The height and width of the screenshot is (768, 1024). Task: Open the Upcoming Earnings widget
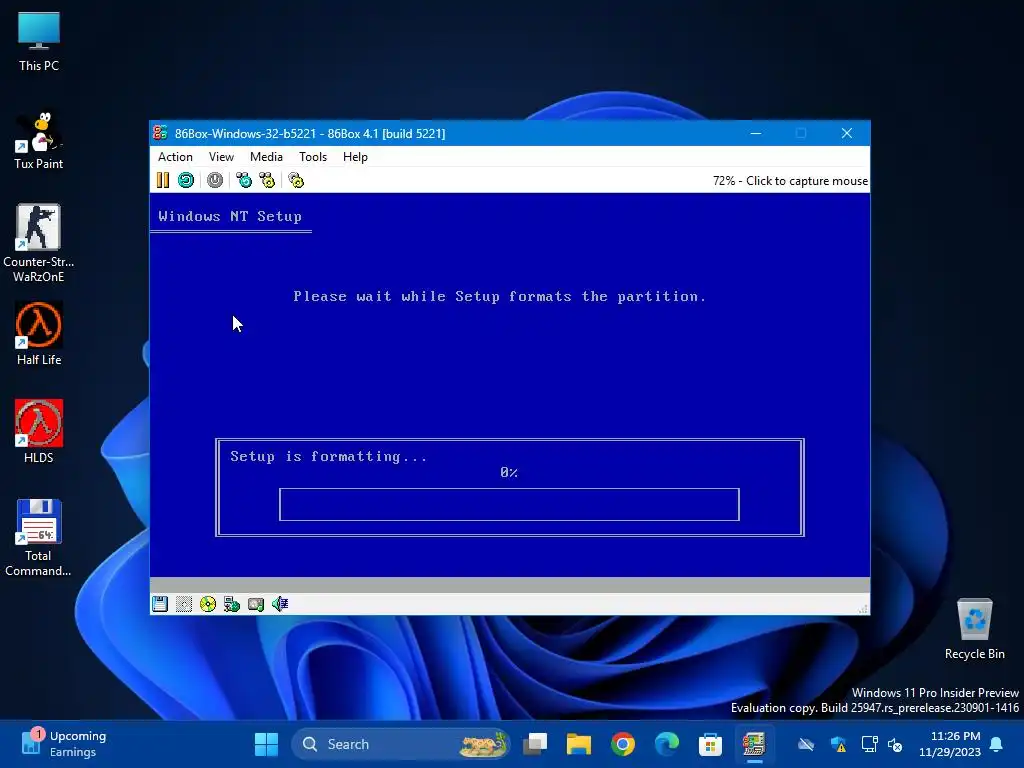pyautogui.click(x=64, y=744)
